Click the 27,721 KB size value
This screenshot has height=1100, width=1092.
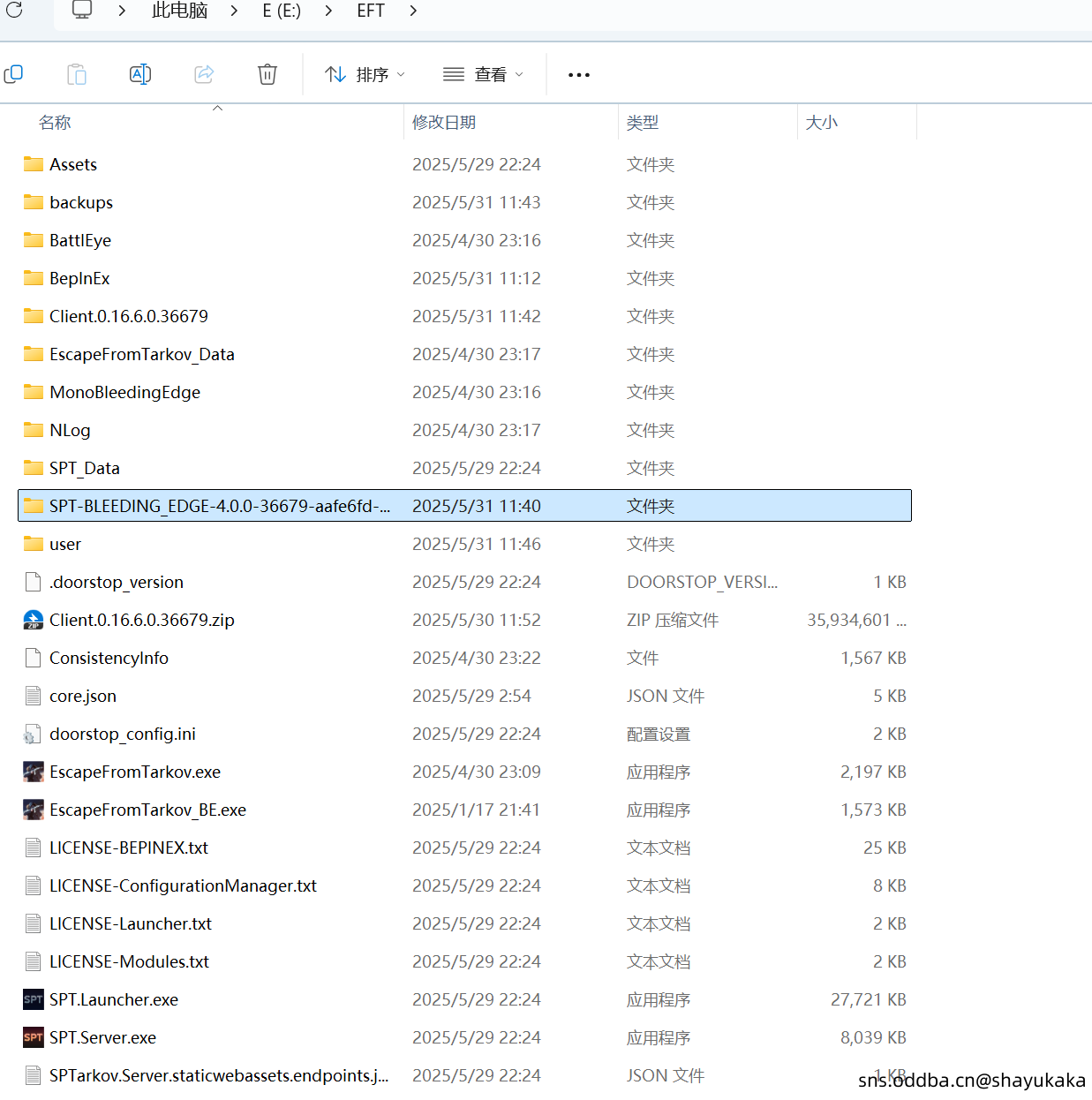click(869, 999)
